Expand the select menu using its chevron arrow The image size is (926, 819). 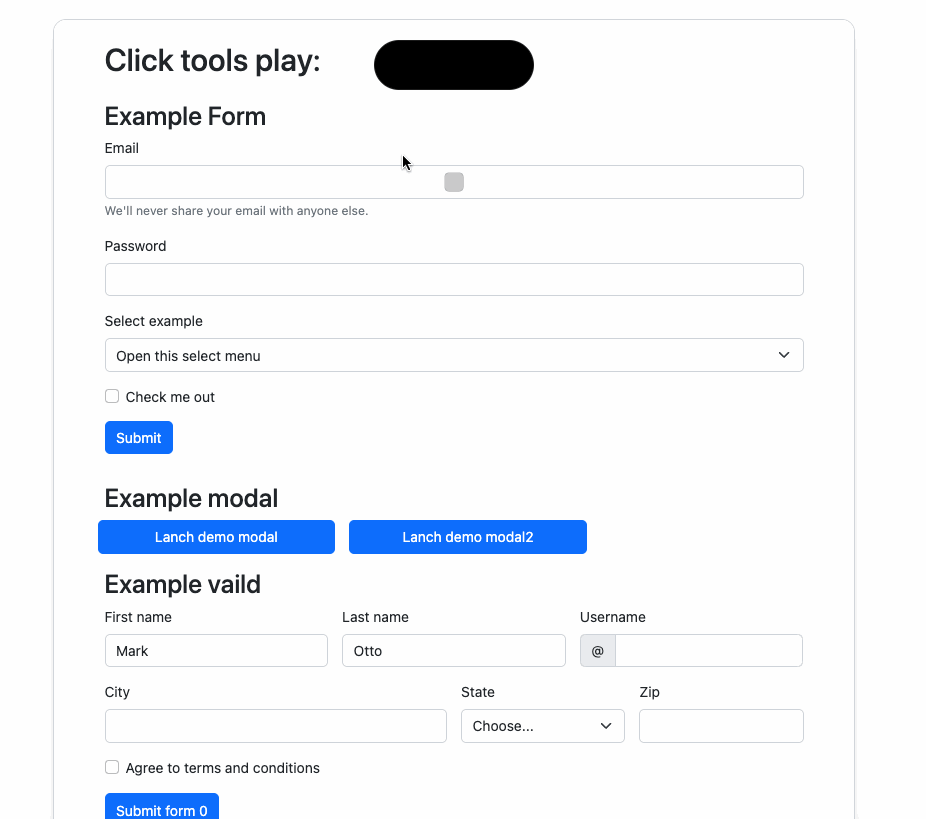(x=784, y=355)
